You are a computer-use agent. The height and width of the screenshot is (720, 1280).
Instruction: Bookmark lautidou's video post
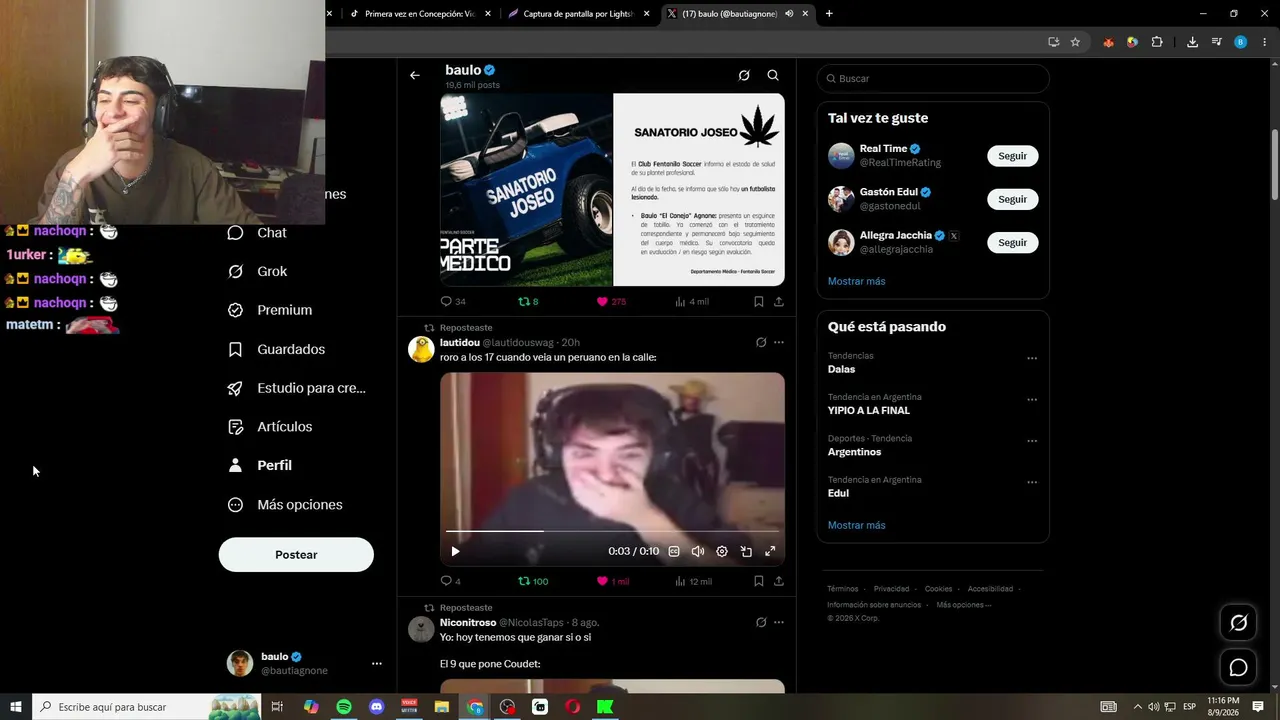pyautogui.click(x=759, y=581)
